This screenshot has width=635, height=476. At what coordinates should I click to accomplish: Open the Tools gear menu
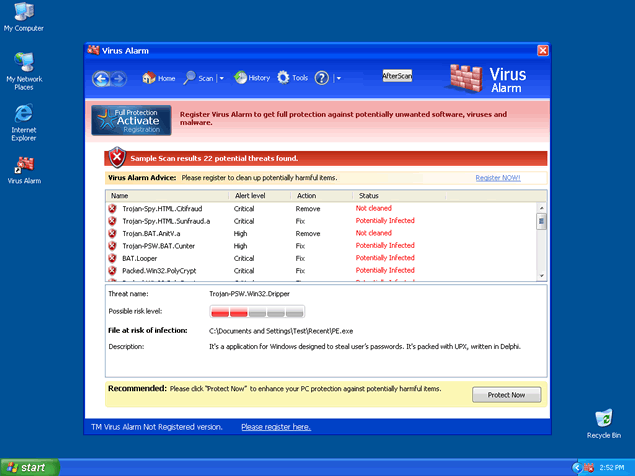(285, 78)
